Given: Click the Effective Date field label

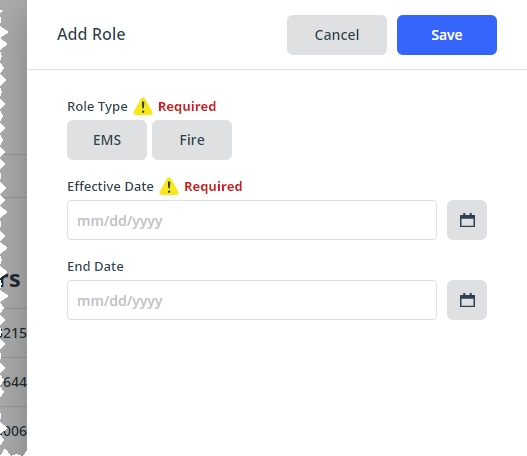Looking at the screenshot, I should click(110, 186).
